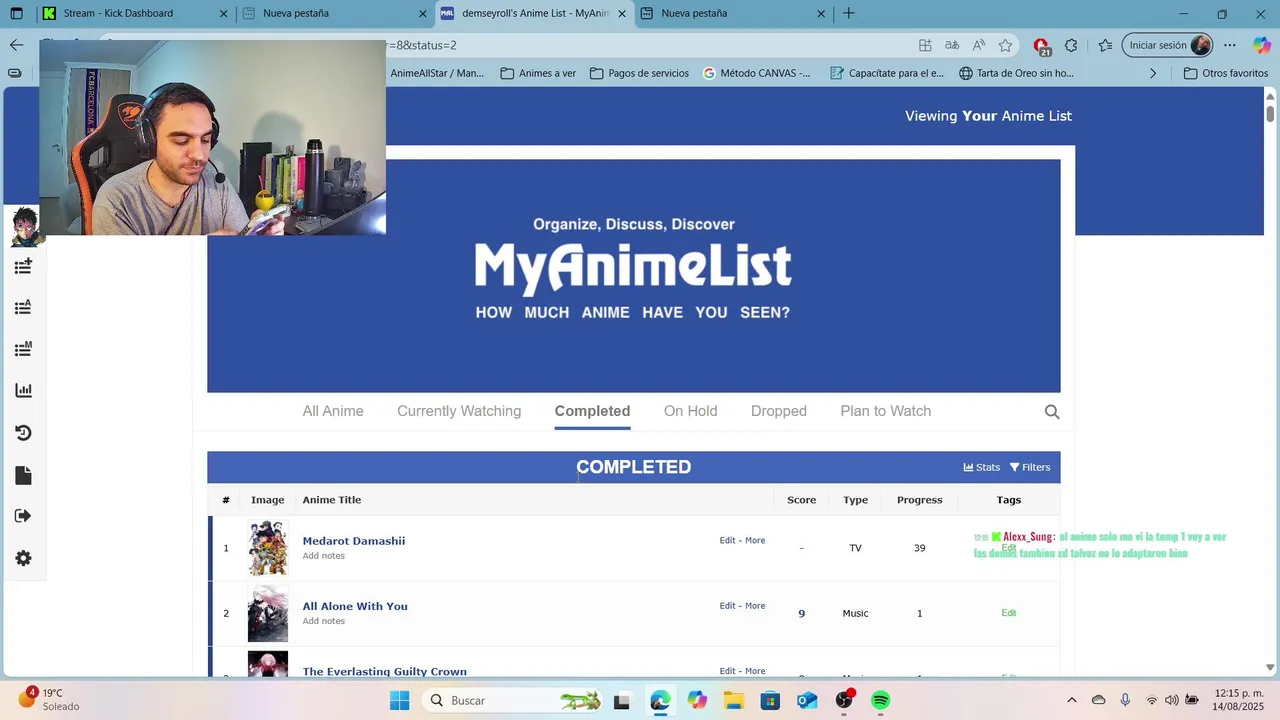Open the Pagos de servicios bookmarks folder
The image size is (1280, 720).
tap(639, 73)
